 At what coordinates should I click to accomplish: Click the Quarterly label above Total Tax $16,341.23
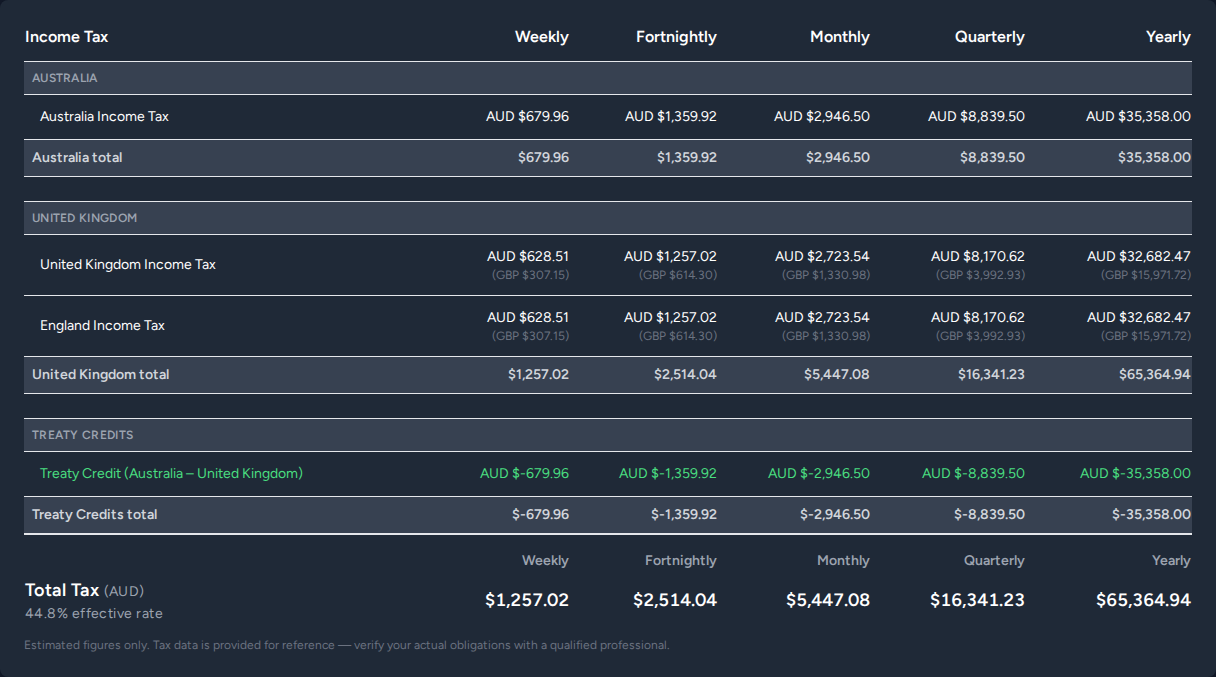(994, 560)
